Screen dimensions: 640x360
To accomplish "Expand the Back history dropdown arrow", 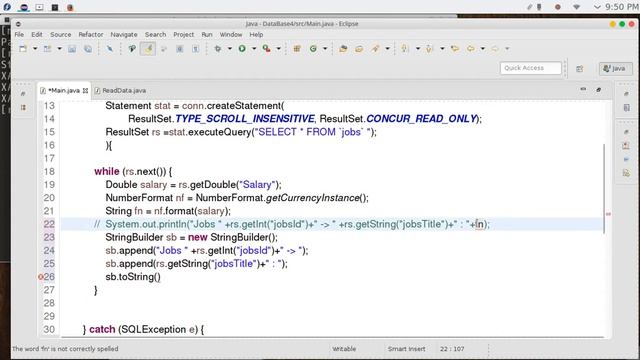I will coord(483,49).
